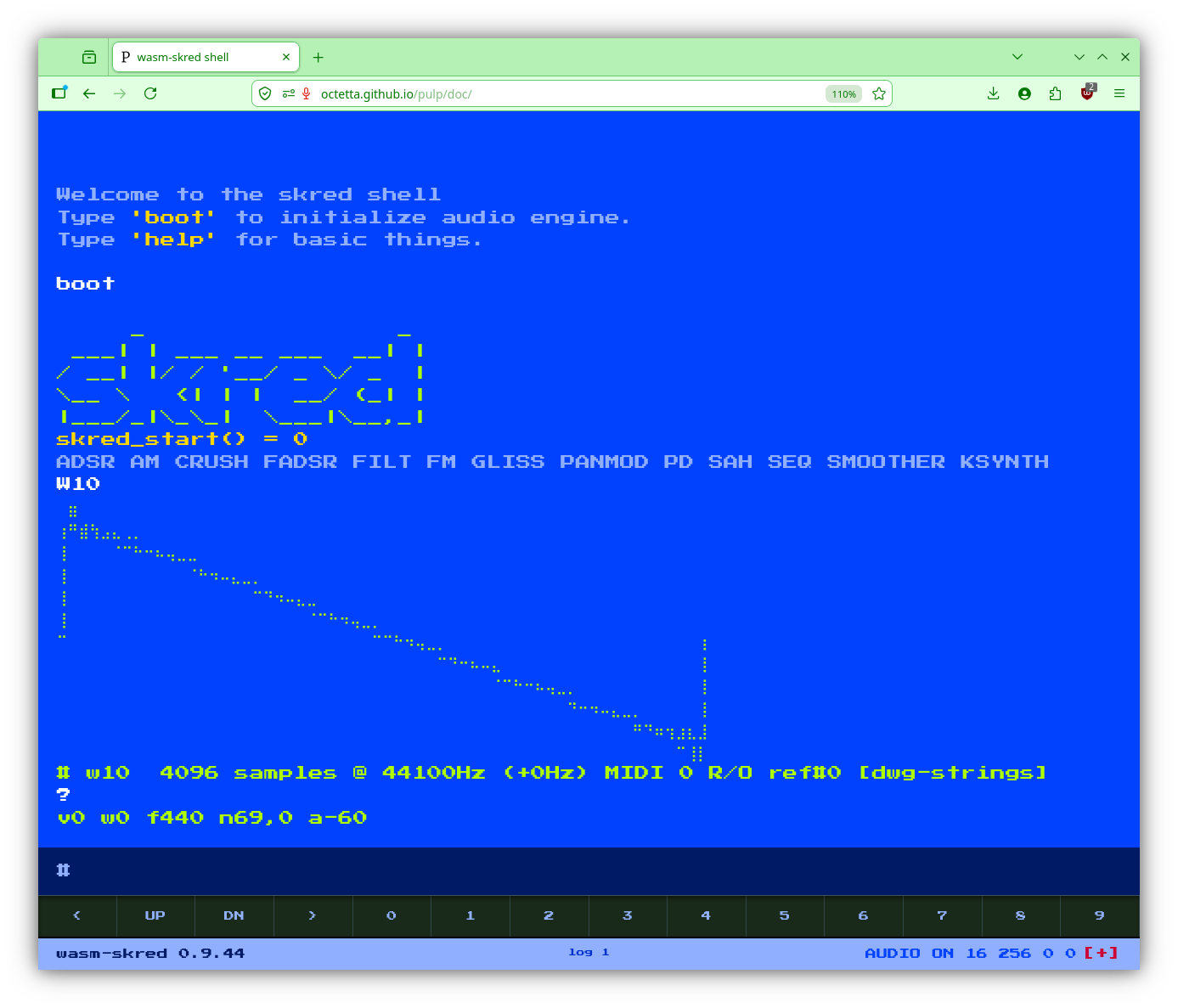Click the 4096 samples text

click(x=248, y=773)
